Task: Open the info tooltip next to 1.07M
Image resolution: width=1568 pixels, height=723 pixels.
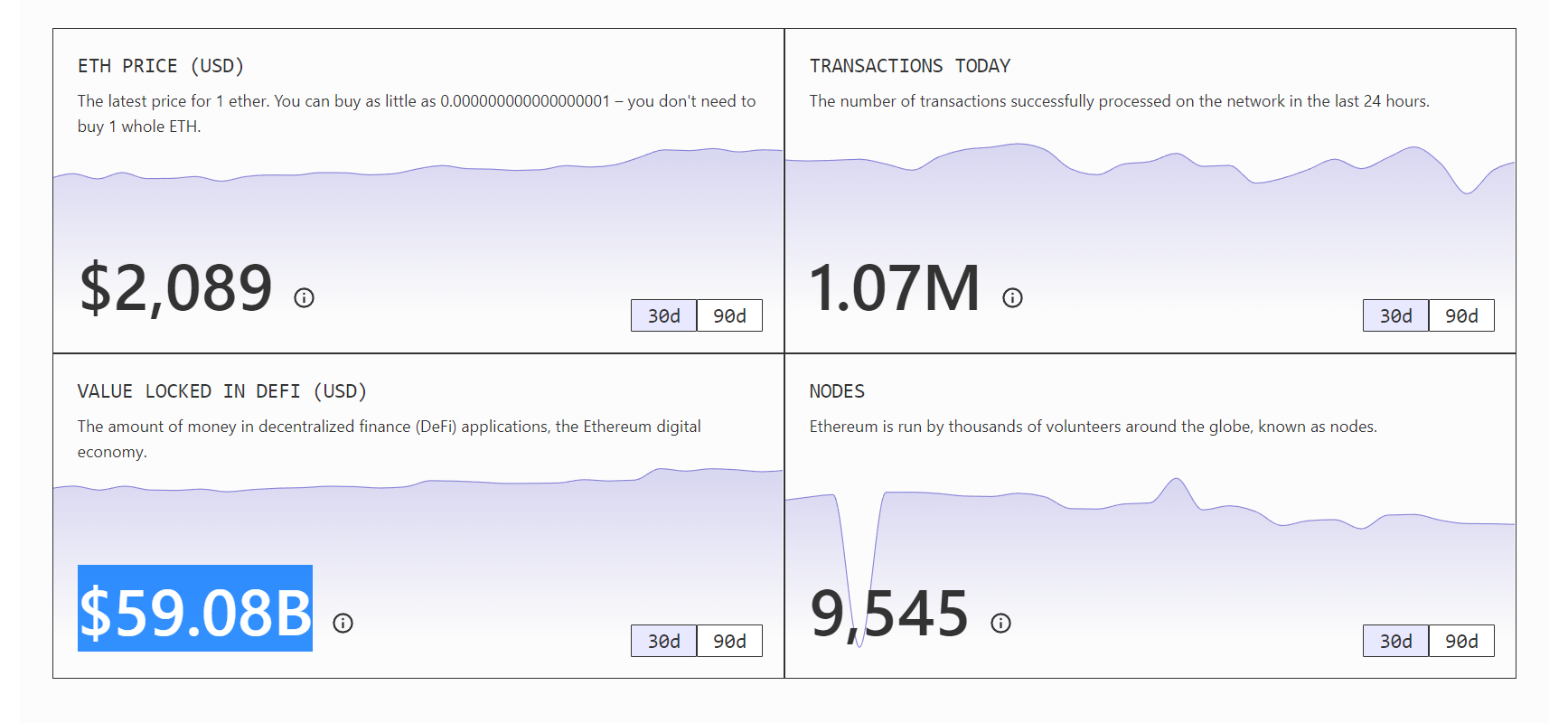Action: tap(1012, 297)
